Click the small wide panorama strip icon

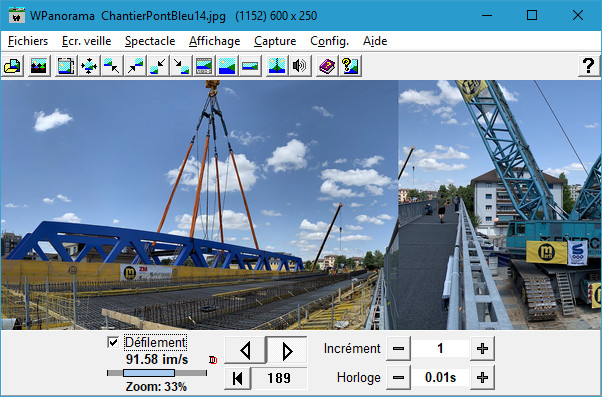pos(250,66)
